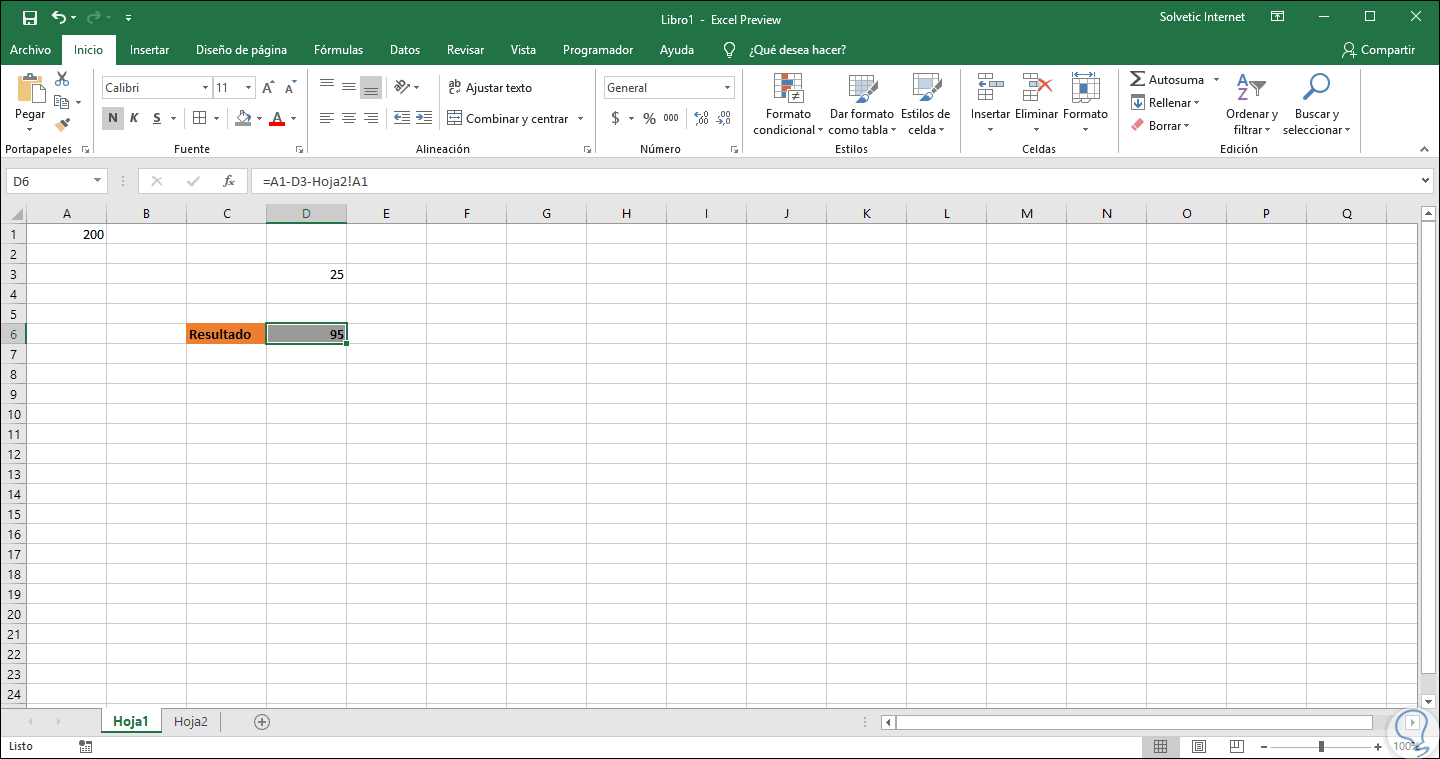
Task: Open Dar formato como tabla gallery
Action: point(862,104)
